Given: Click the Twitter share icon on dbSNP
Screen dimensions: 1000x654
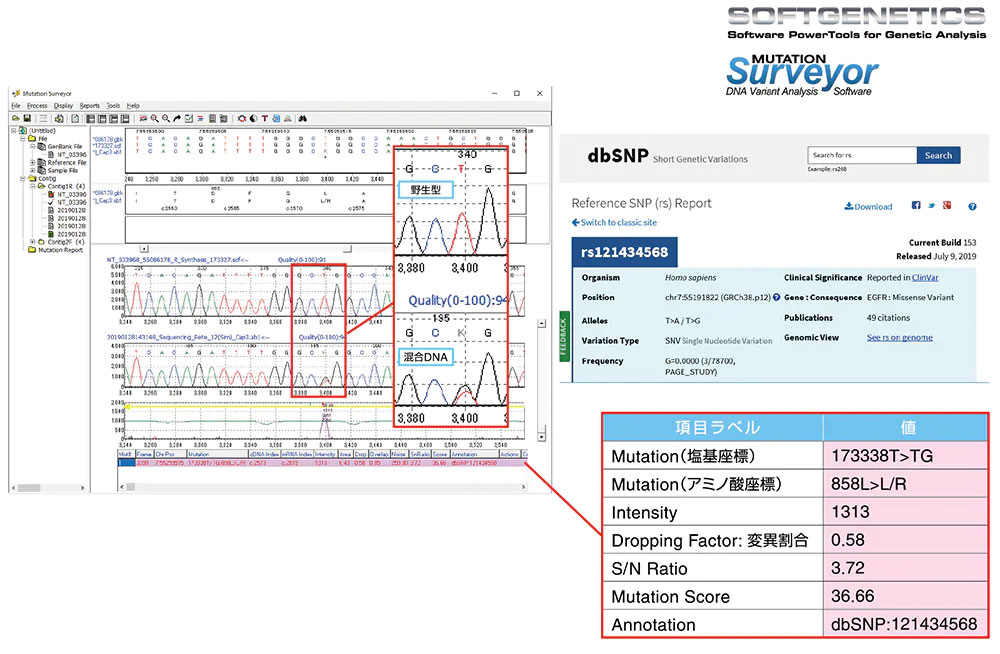Looking at the screenshot, I should click(932, 205).
